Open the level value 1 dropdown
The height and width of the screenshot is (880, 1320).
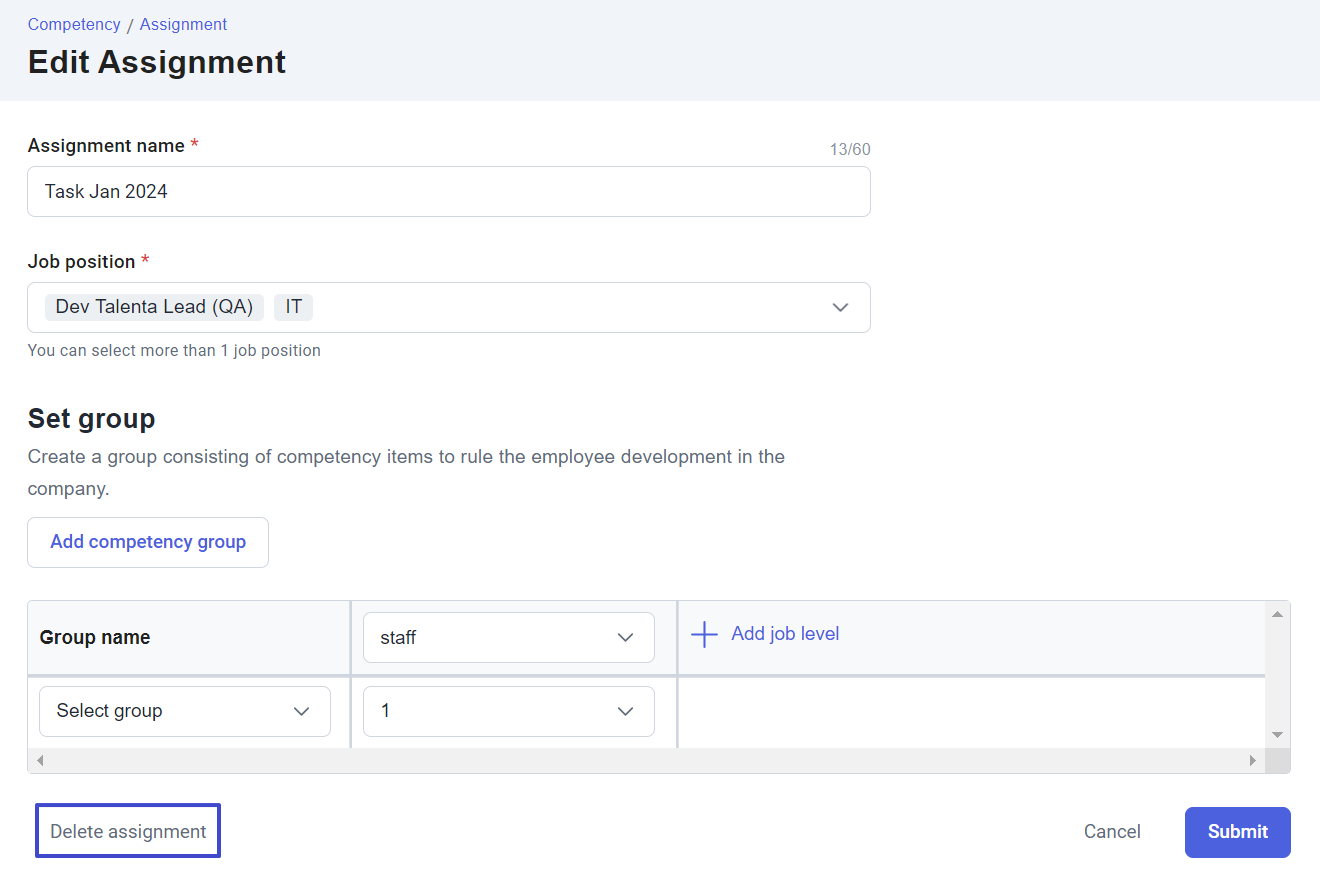click(508, 711)
